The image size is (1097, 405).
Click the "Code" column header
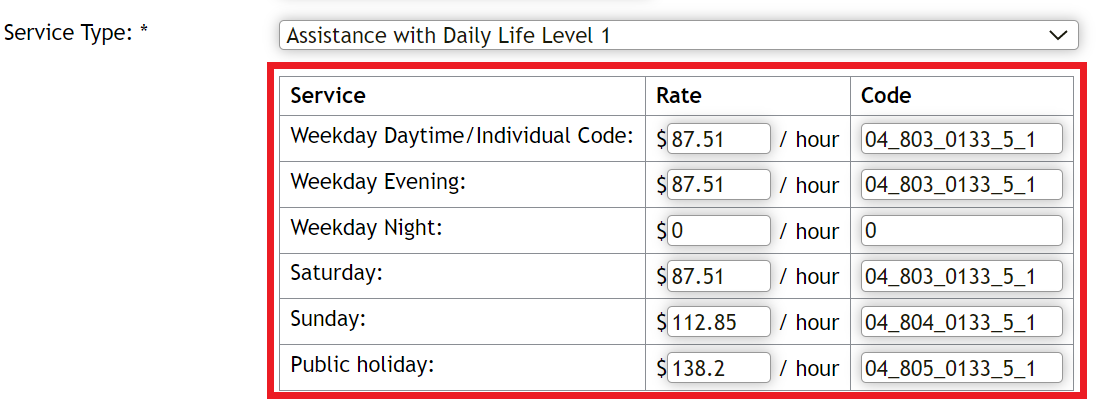point(886,96)
